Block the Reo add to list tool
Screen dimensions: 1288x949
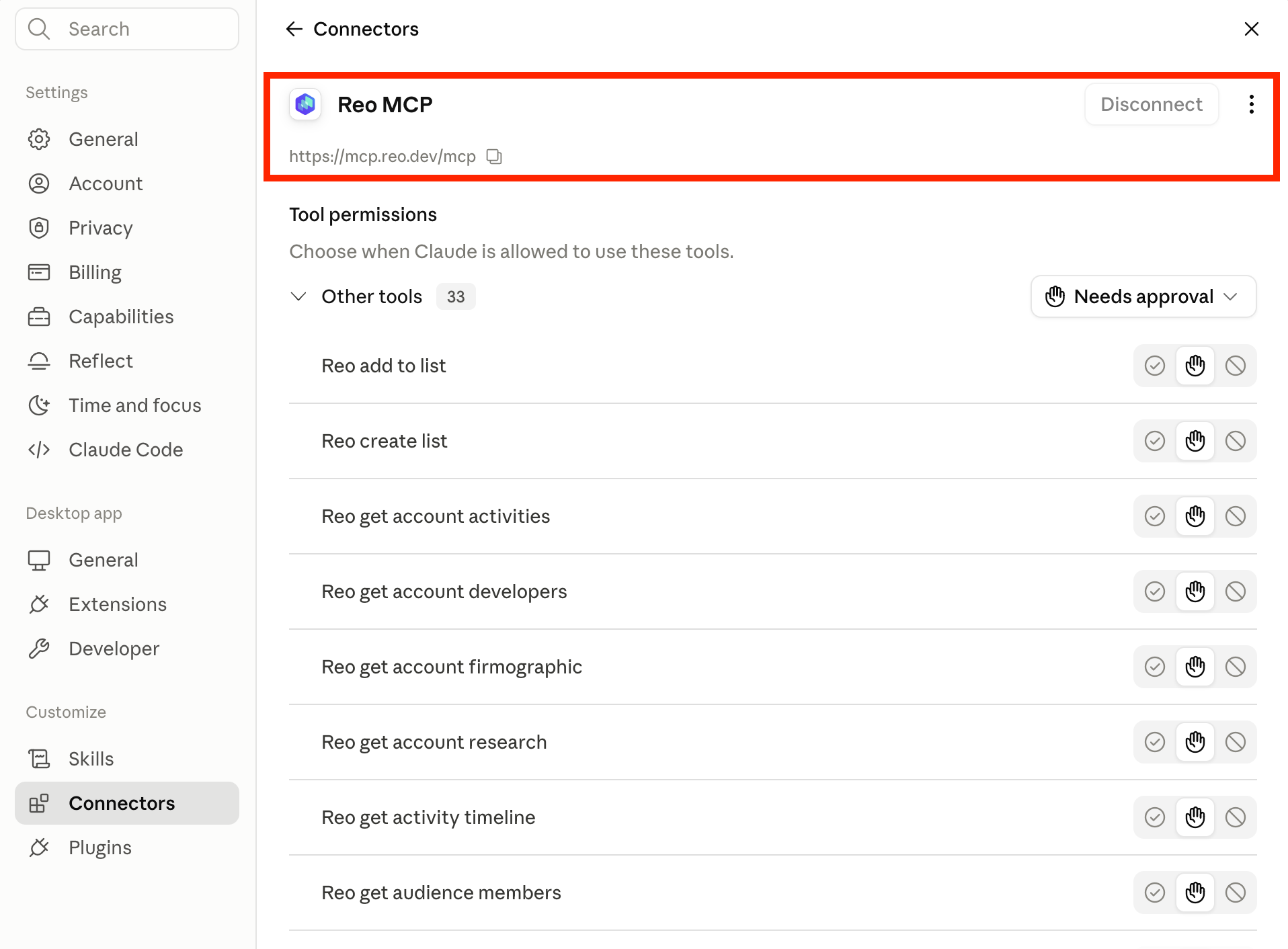1236,366
